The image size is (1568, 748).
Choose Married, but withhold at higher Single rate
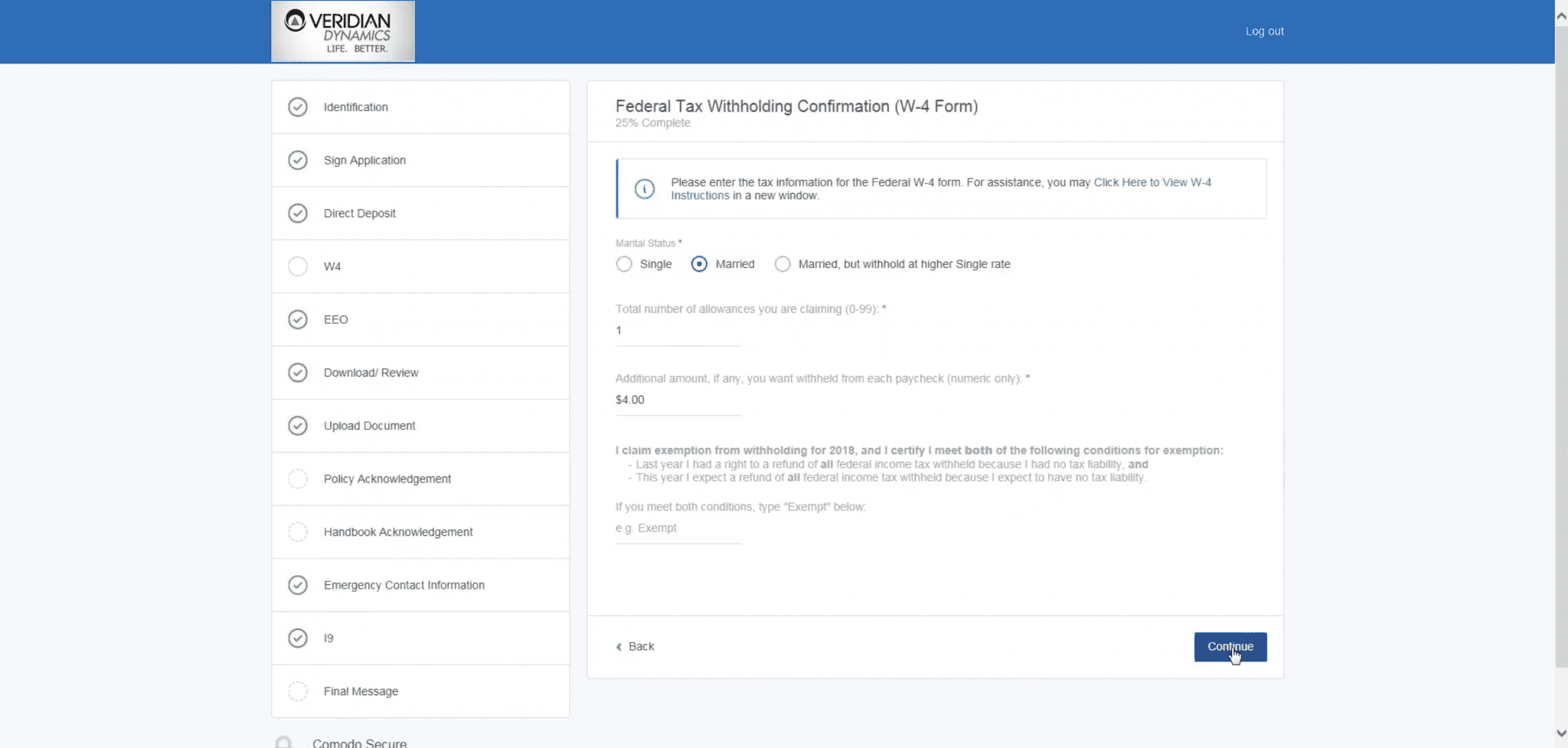pyautogui.click(x=782, y=264)
